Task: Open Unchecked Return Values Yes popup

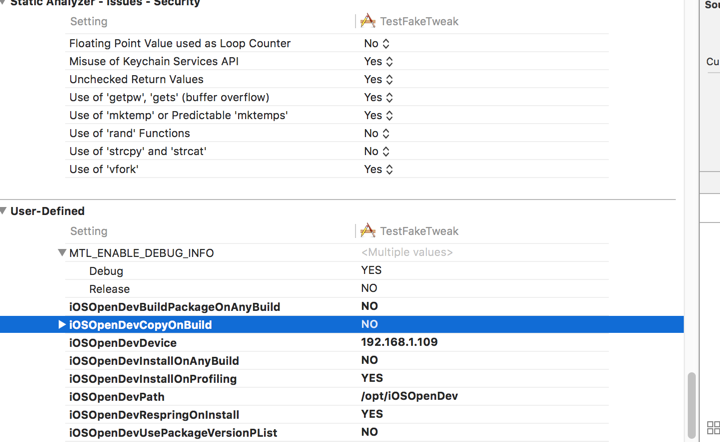Action: 379,80
